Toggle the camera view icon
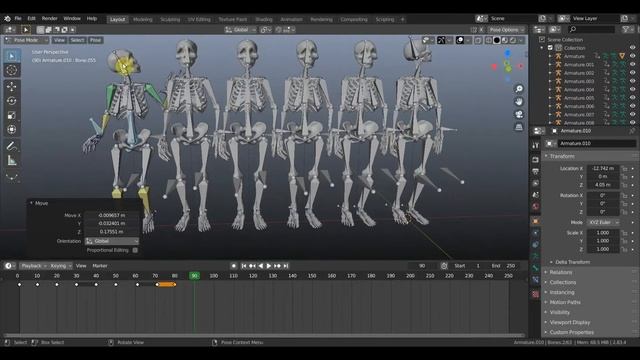The image size is (640, 360). click(519, 114)
